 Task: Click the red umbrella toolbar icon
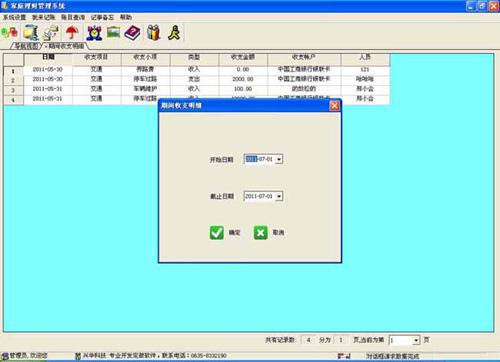pyautogui.click(x=72, y=32)
